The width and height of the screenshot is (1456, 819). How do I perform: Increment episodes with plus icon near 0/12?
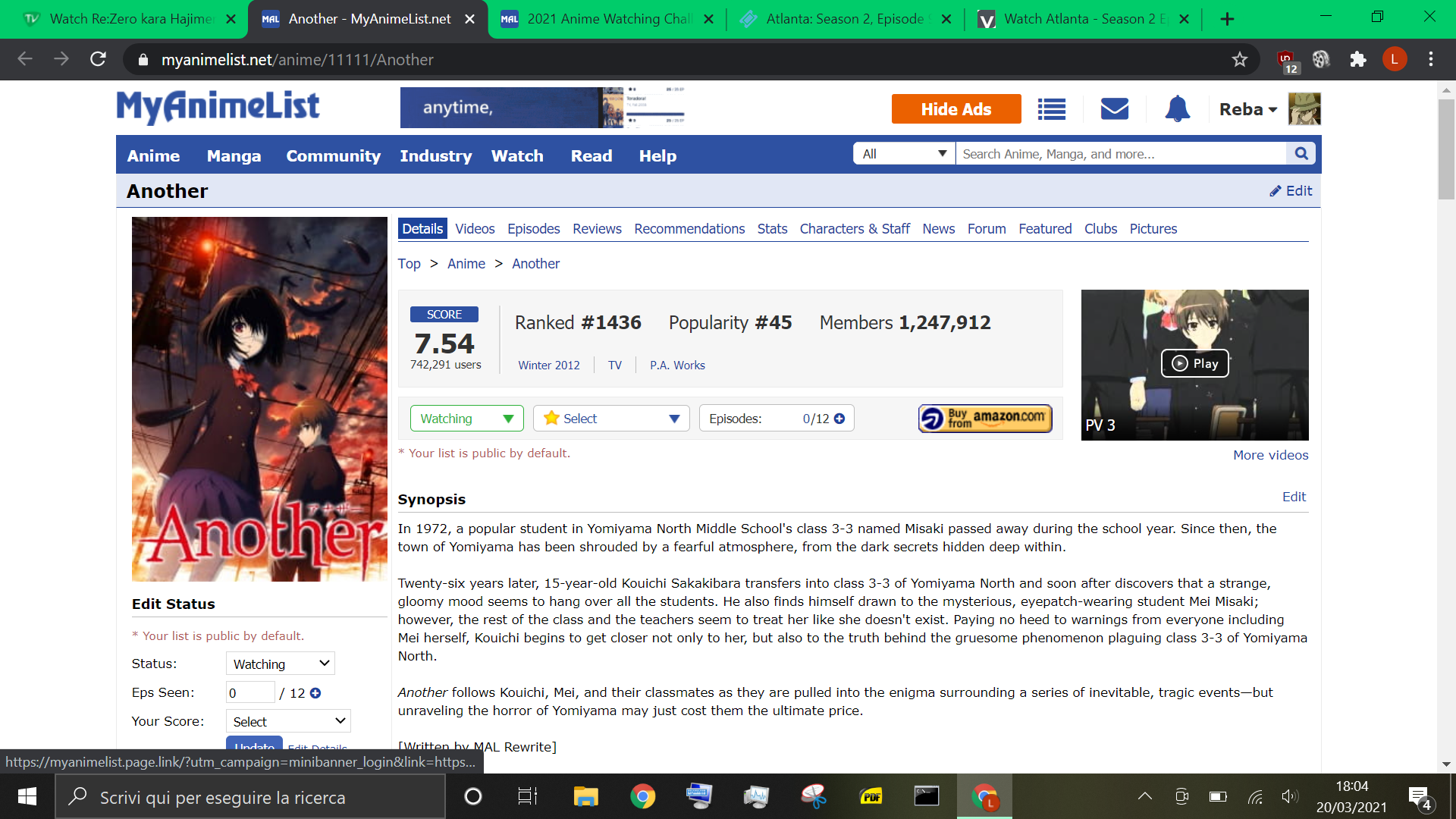point(839,419)
